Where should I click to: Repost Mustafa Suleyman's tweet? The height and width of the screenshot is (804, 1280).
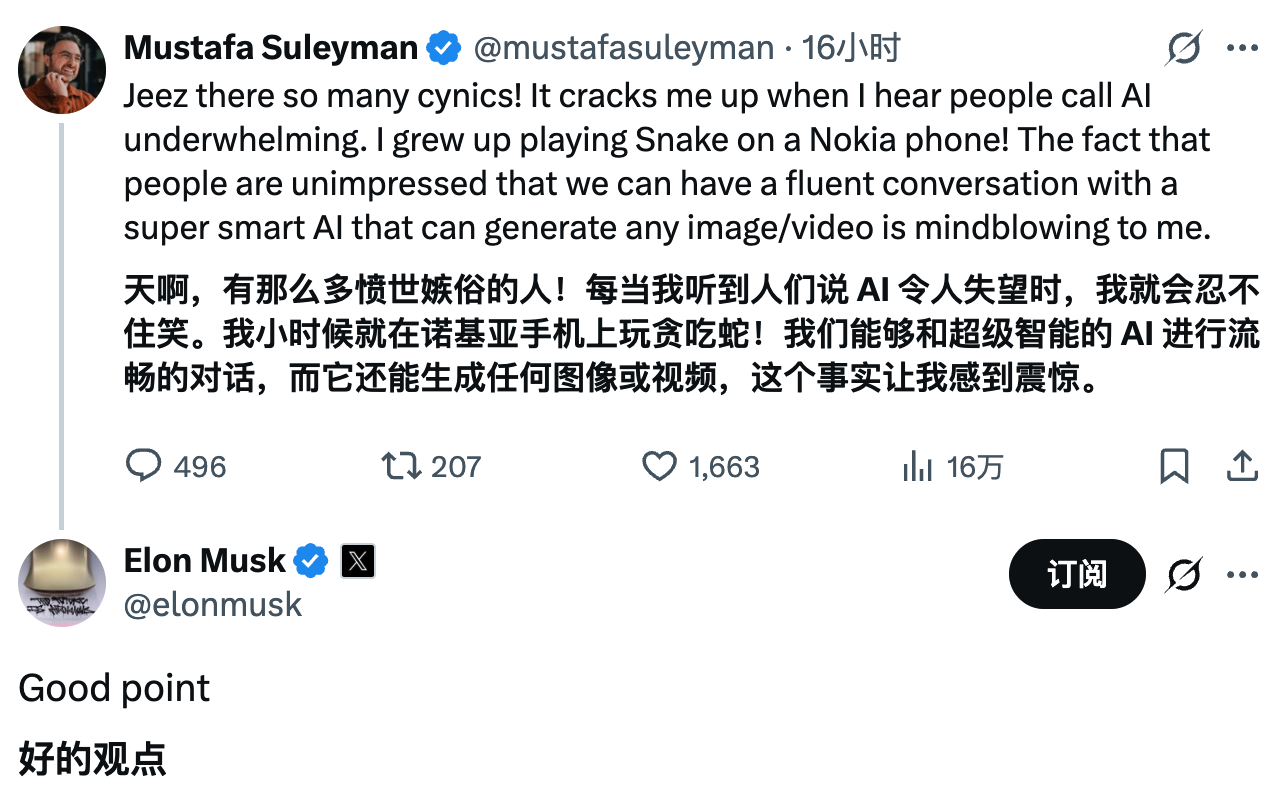click(402, 466)
